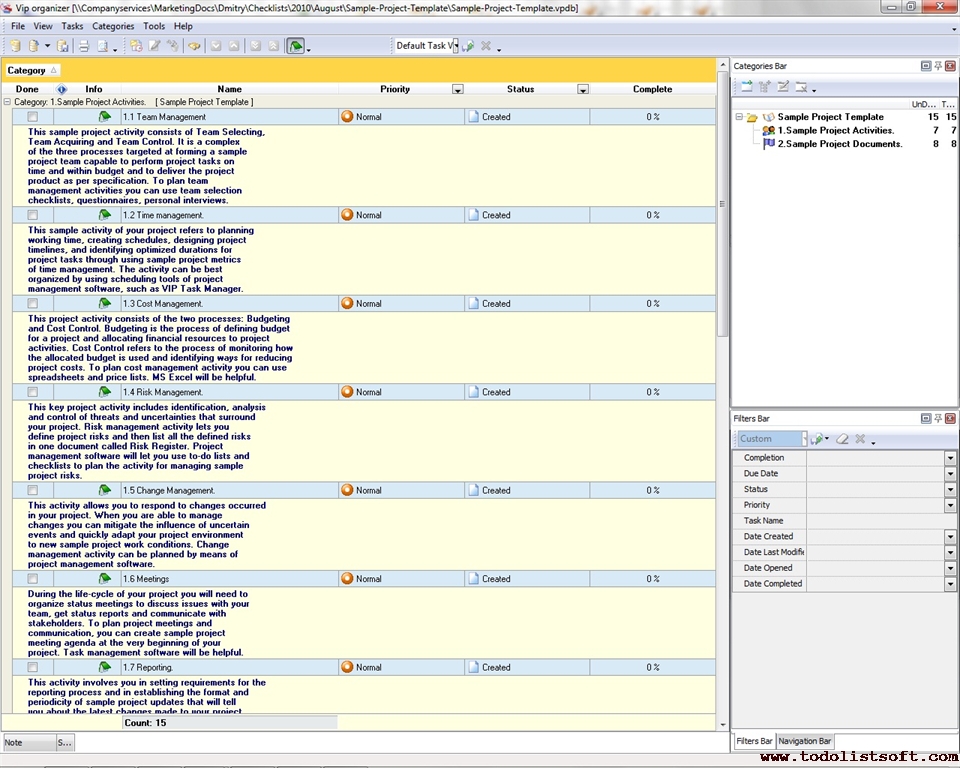Tick the Done checkbox for 1.6 Meetings

coord(33,579)
